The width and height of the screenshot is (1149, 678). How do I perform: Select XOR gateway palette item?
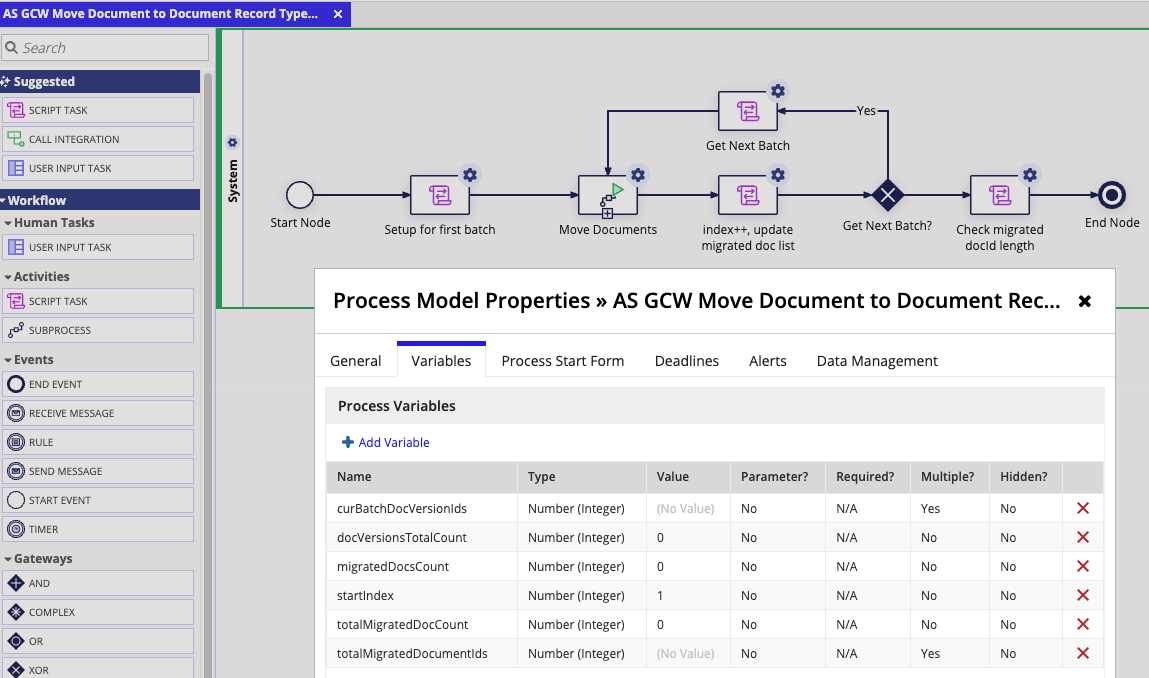pyautogui.click(x=98, y=669)
